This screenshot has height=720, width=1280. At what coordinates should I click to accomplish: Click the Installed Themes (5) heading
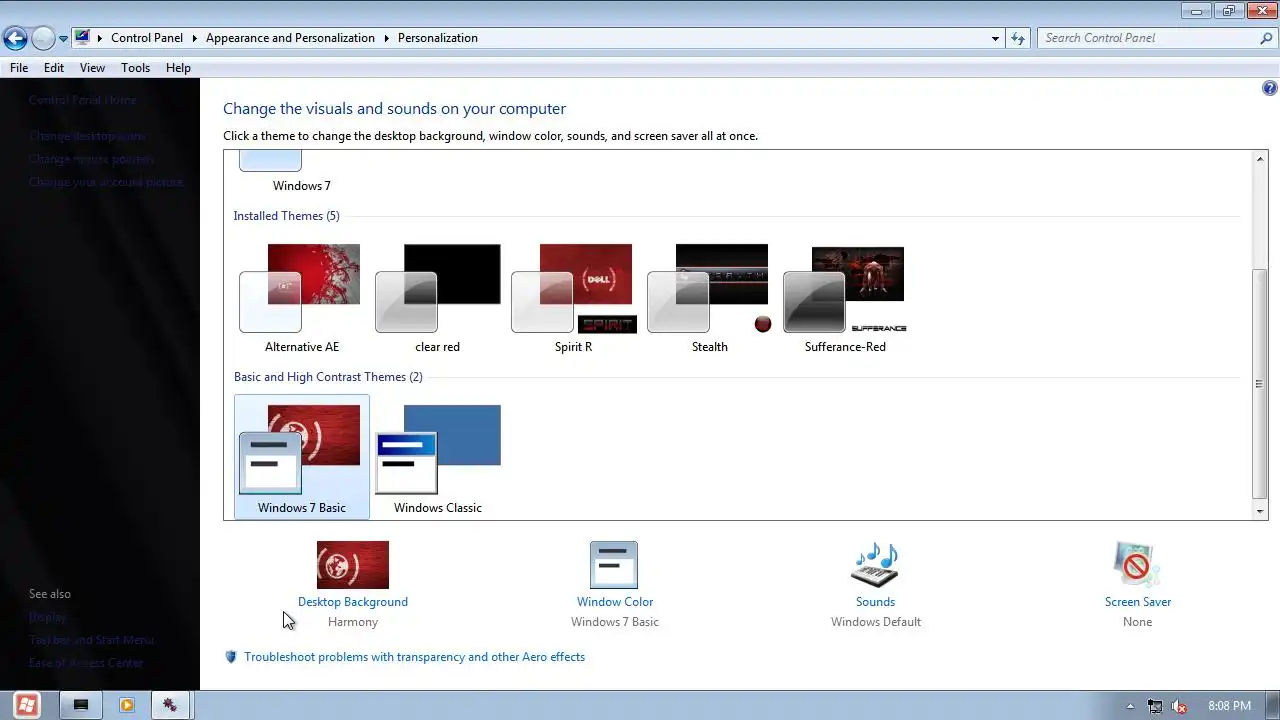pos(286,216)
